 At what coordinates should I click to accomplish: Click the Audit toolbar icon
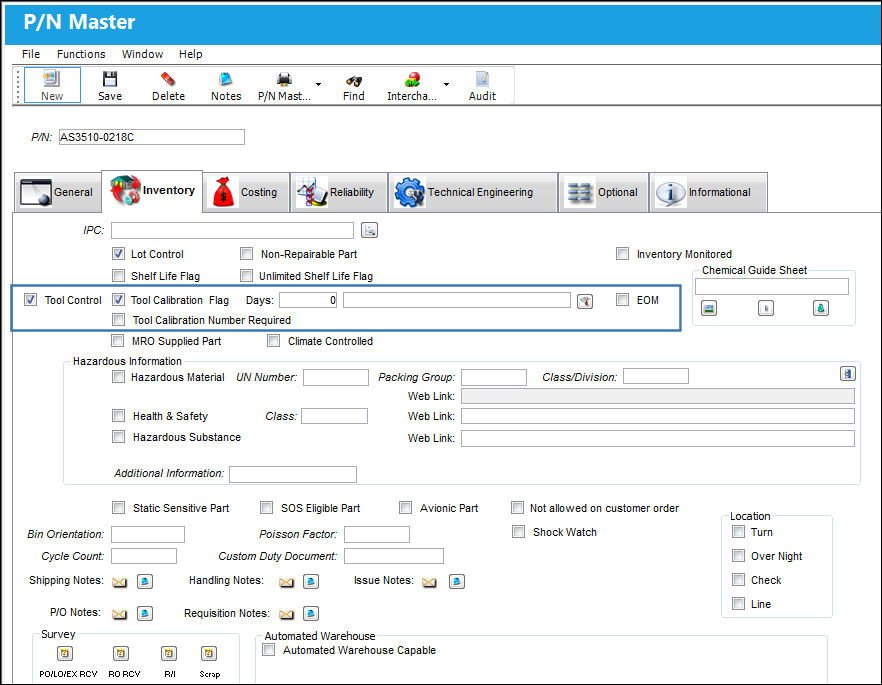click(x=482, y=79)
